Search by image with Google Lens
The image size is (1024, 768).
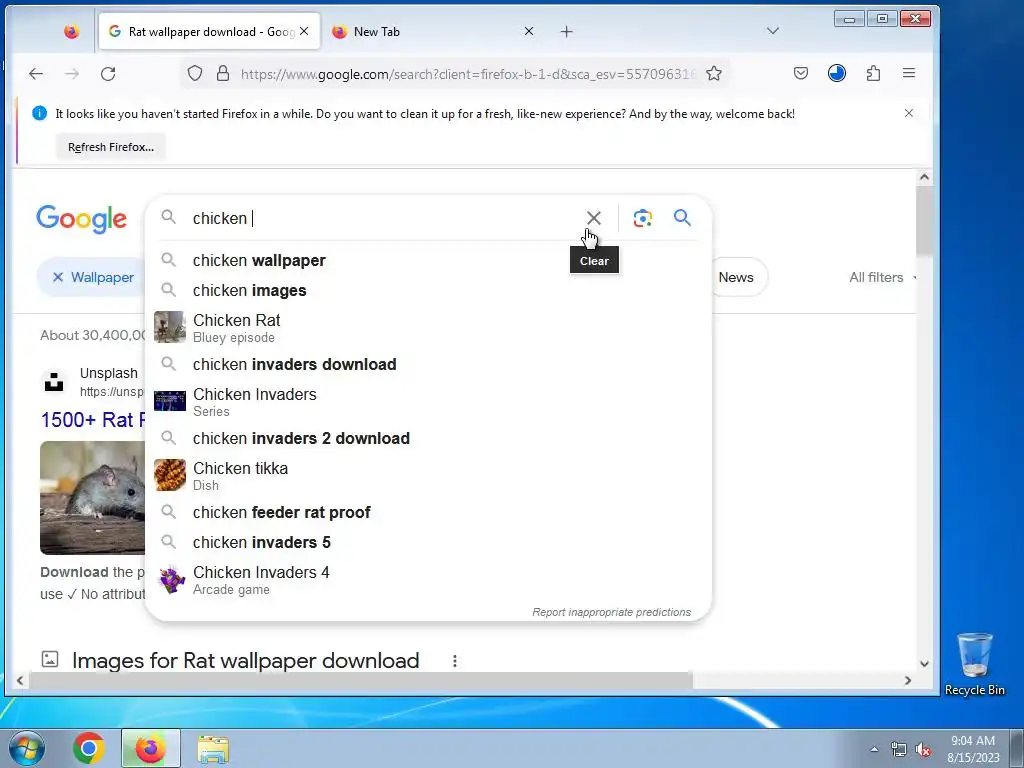click(643, 218)
